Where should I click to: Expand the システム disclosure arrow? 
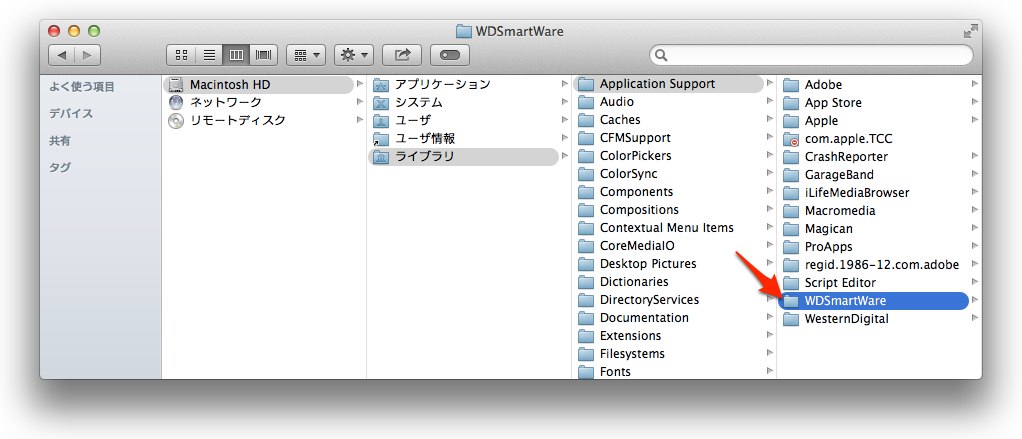pos(565,102)
